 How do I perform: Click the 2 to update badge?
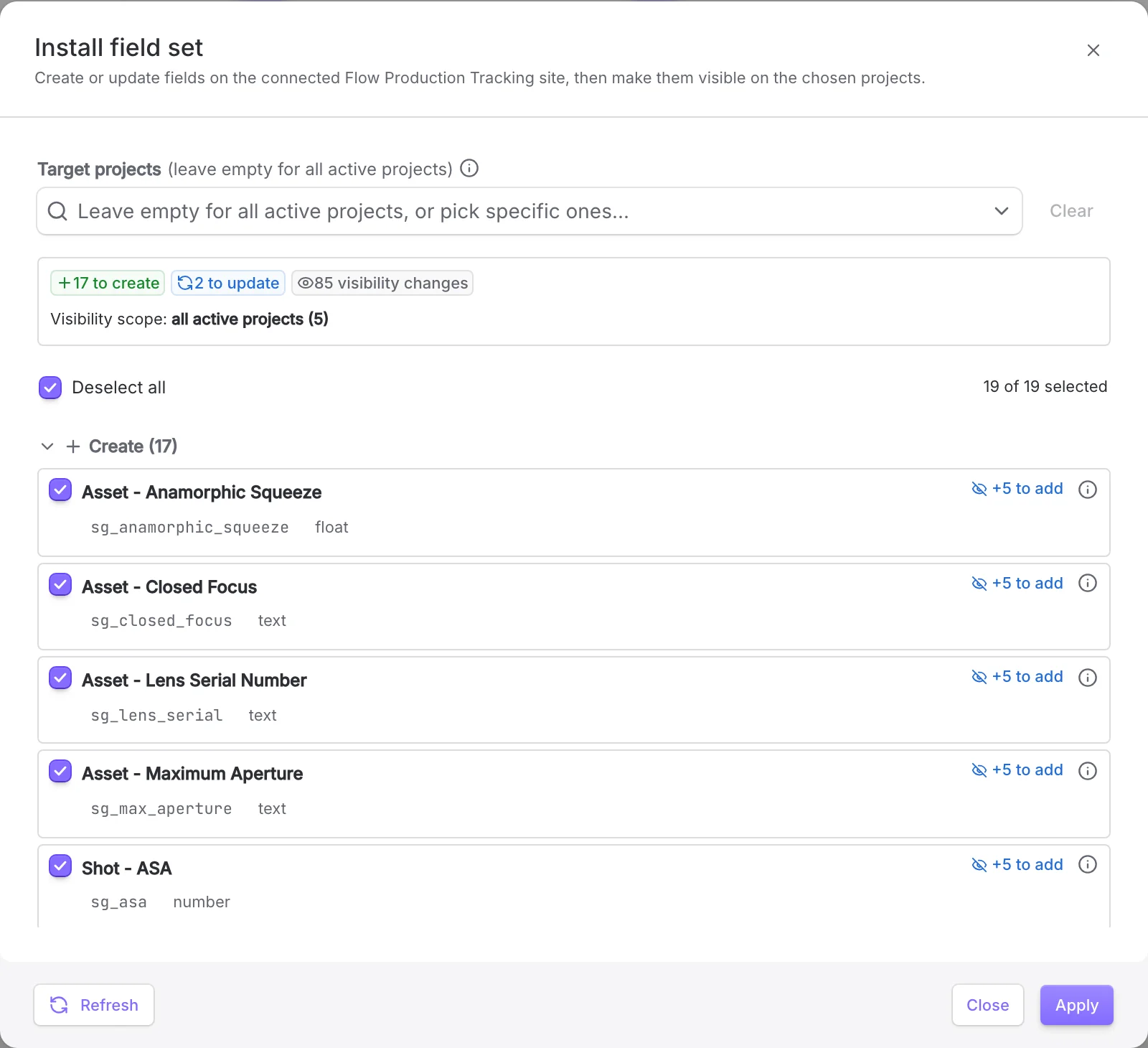(x=228, y=283)
